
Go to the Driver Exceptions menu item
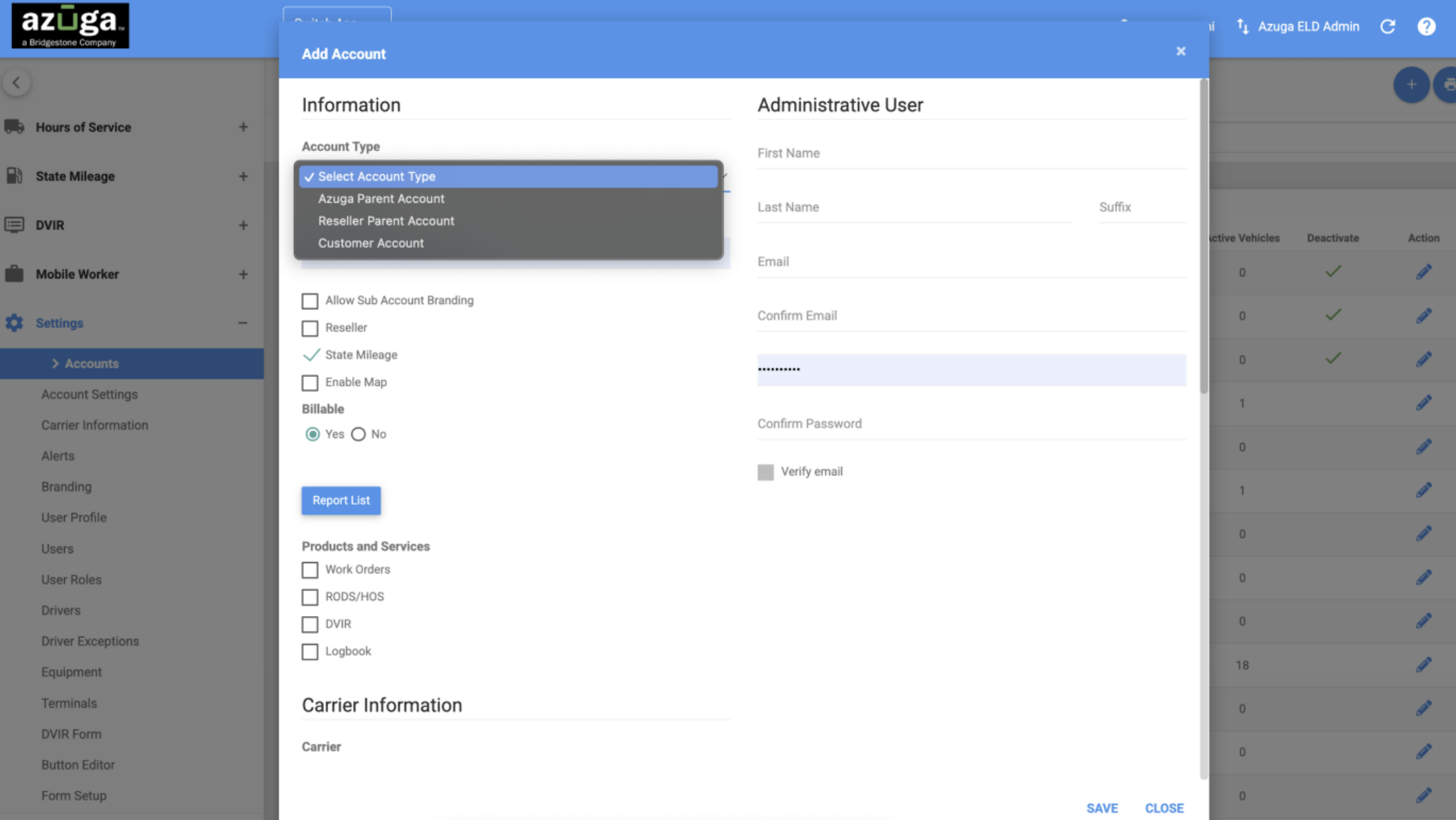(x=90, y=641)
